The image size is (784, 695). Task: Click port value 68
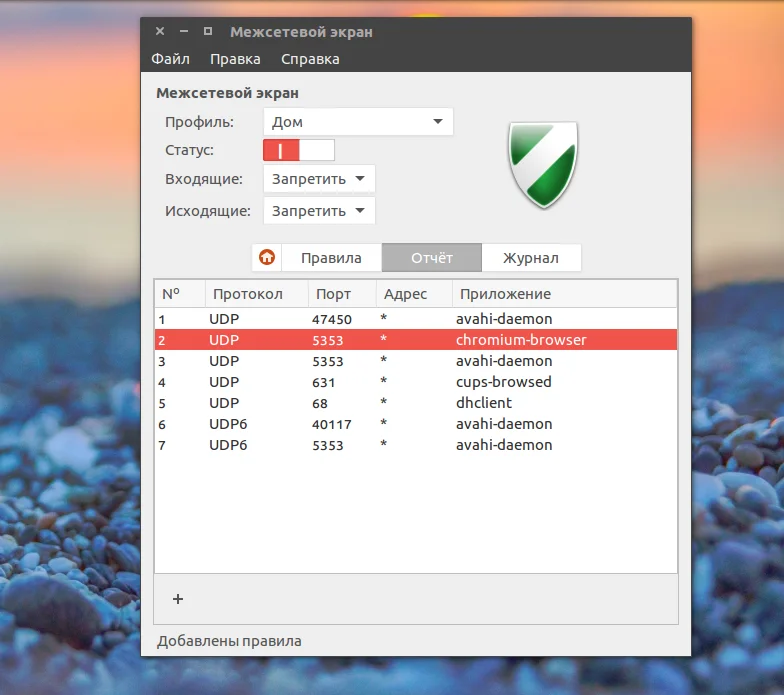point(320,404)
